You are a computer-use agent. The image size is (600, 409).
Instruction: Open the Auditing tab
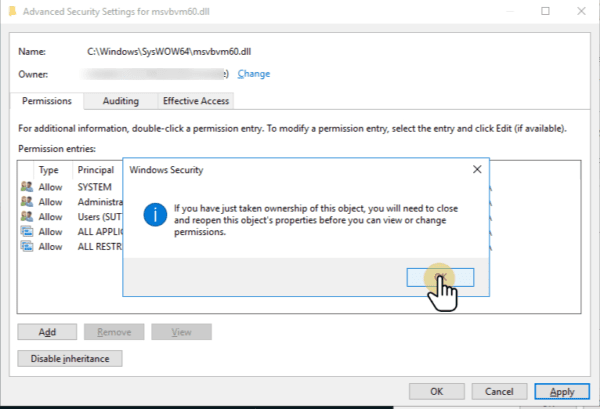point(121,101)
